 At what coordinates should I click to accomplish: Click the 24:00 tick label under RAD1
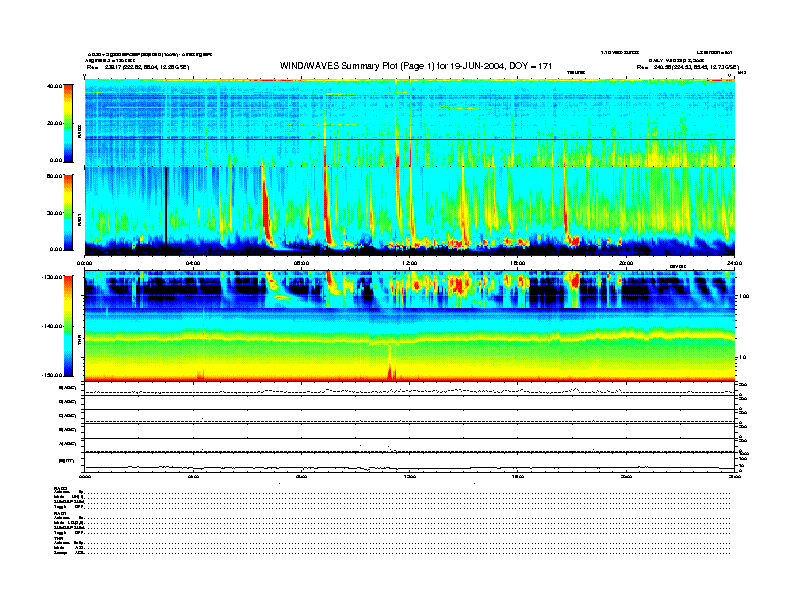pos(733,263)
